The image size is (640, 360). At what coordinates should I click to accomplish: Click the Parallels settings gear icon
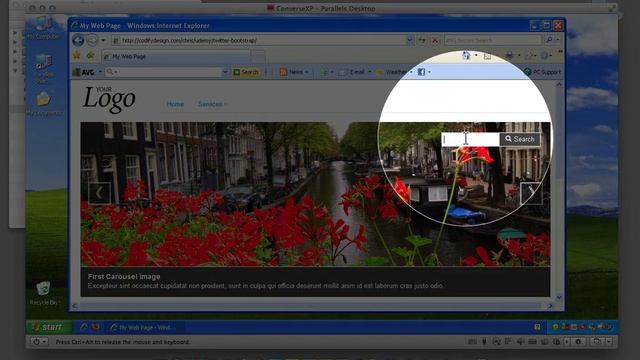coord(578,342)
